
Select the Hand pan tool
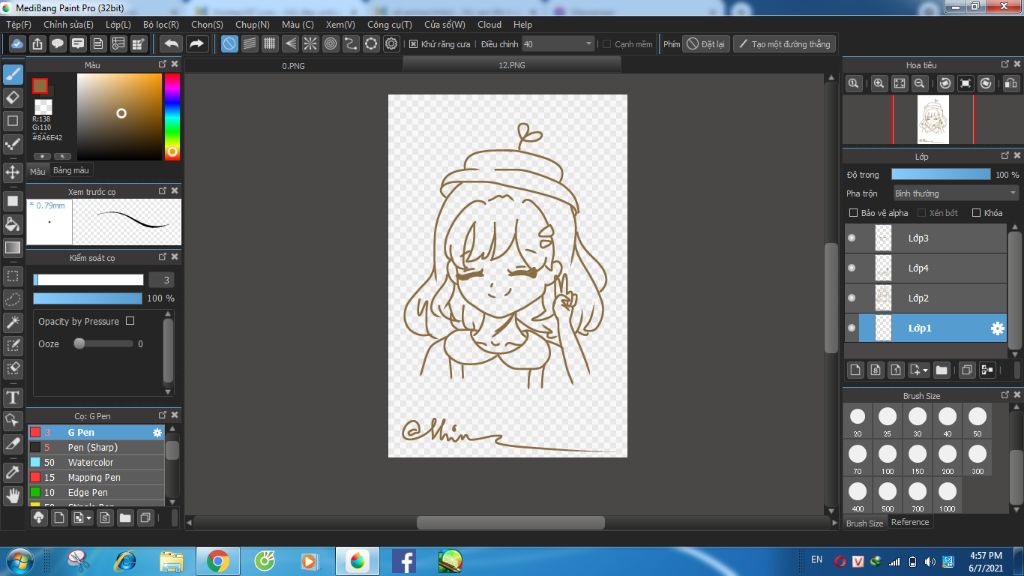pos(13,496)
